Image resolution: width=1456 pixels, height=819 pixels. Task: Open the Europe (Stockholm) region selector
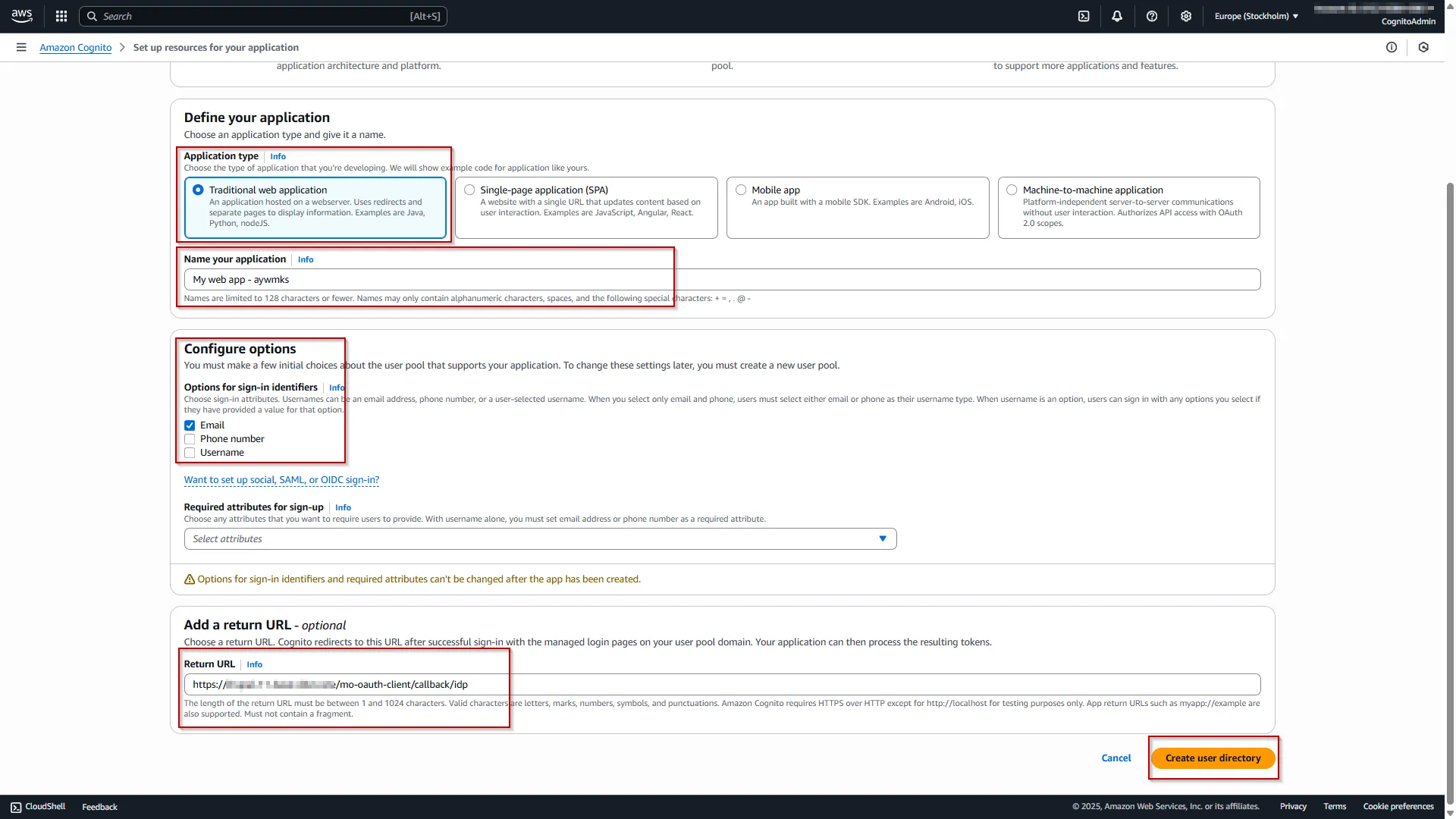tap(1256, 16)
